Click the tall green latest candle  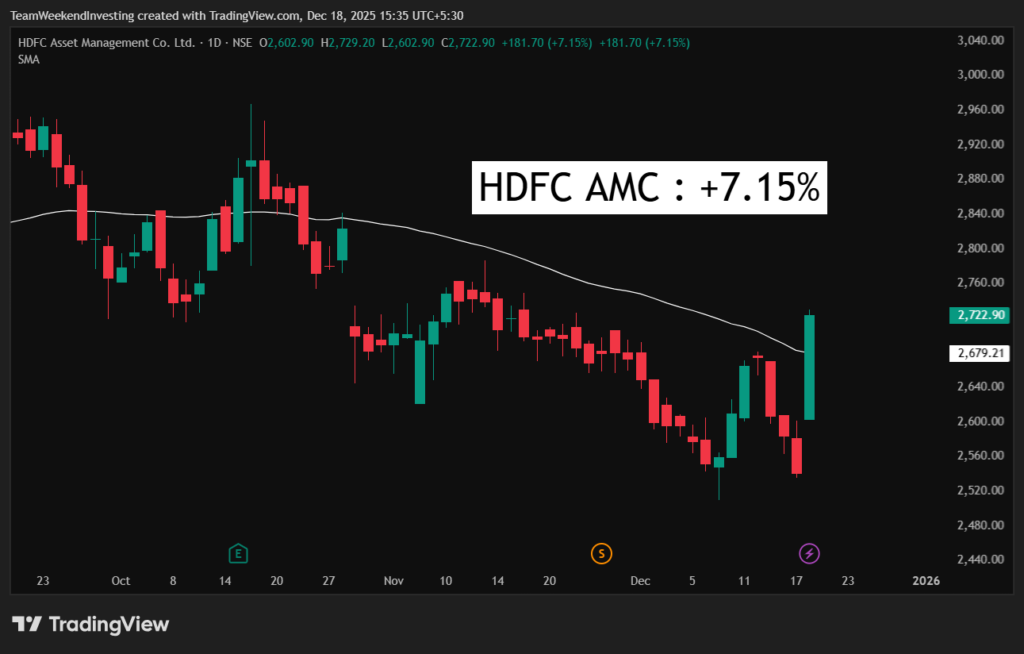point(809,367)
